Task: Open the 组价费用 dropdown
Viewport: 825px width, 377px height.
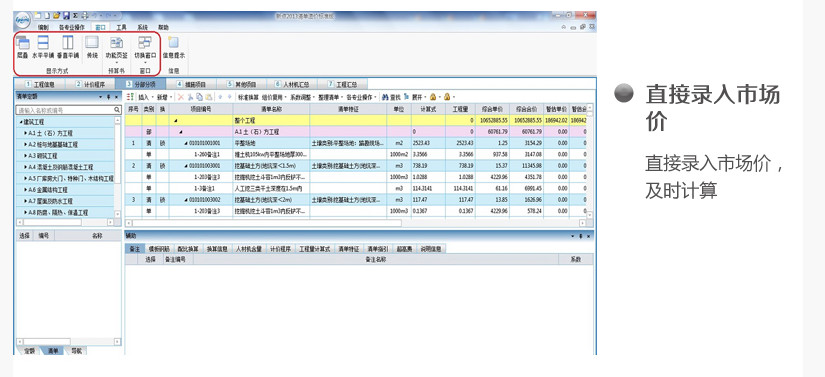Action: coord(274,97)
